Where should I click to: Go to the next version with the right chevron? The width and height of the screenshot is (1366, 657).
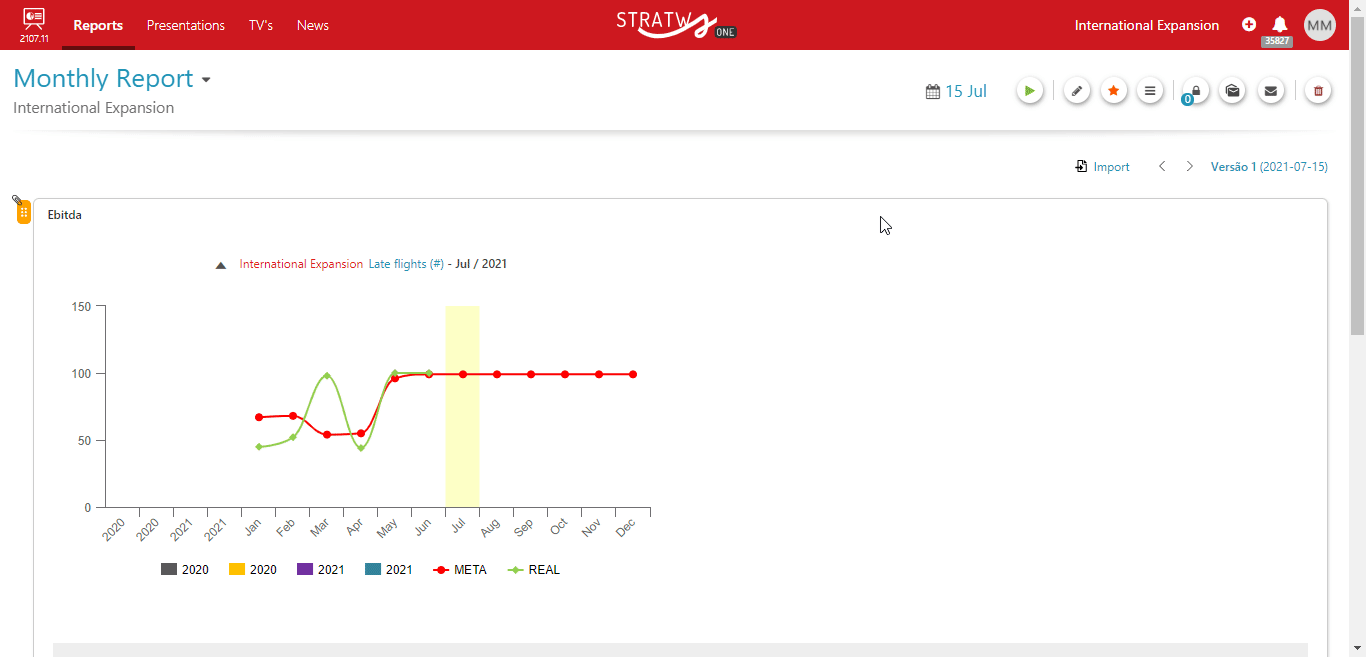tap(1189, 166)
